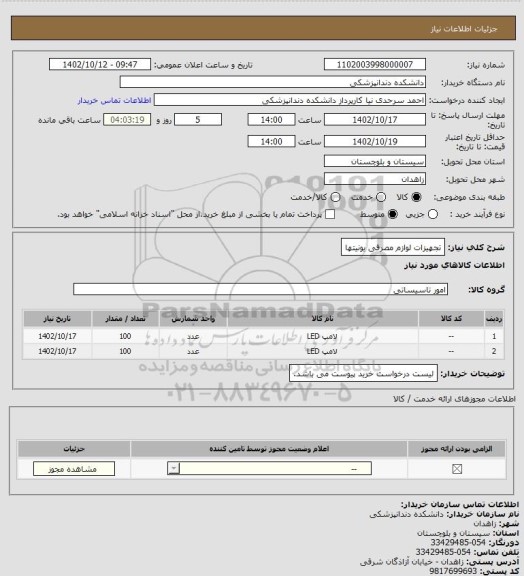Image resolution: width=524 pixels, height=576 pixels.
Task: Select the کالا radio button
Action: coord(416,197)
